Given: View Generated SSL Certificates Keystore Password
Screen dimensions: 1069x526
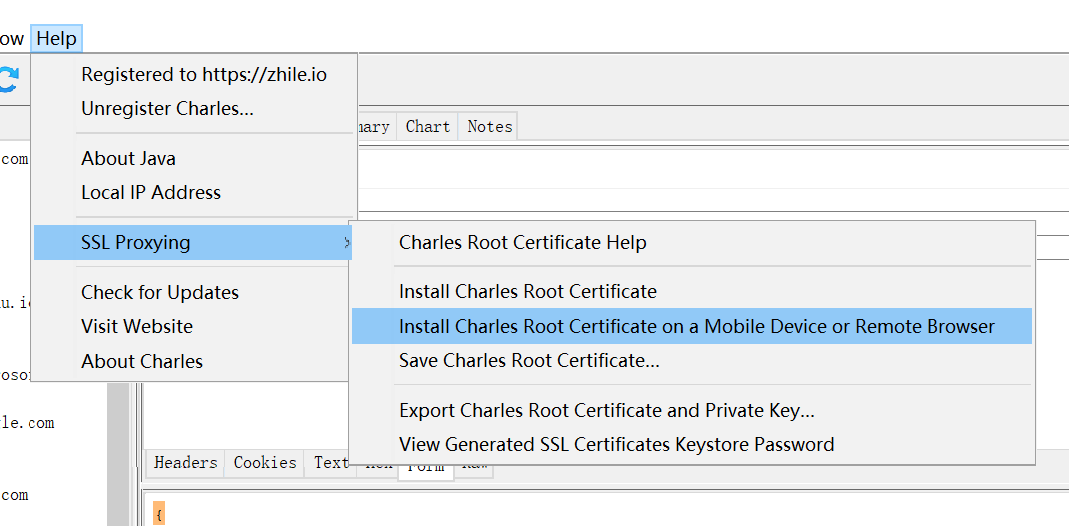Looking at the screenshot, I should (616, 444).
